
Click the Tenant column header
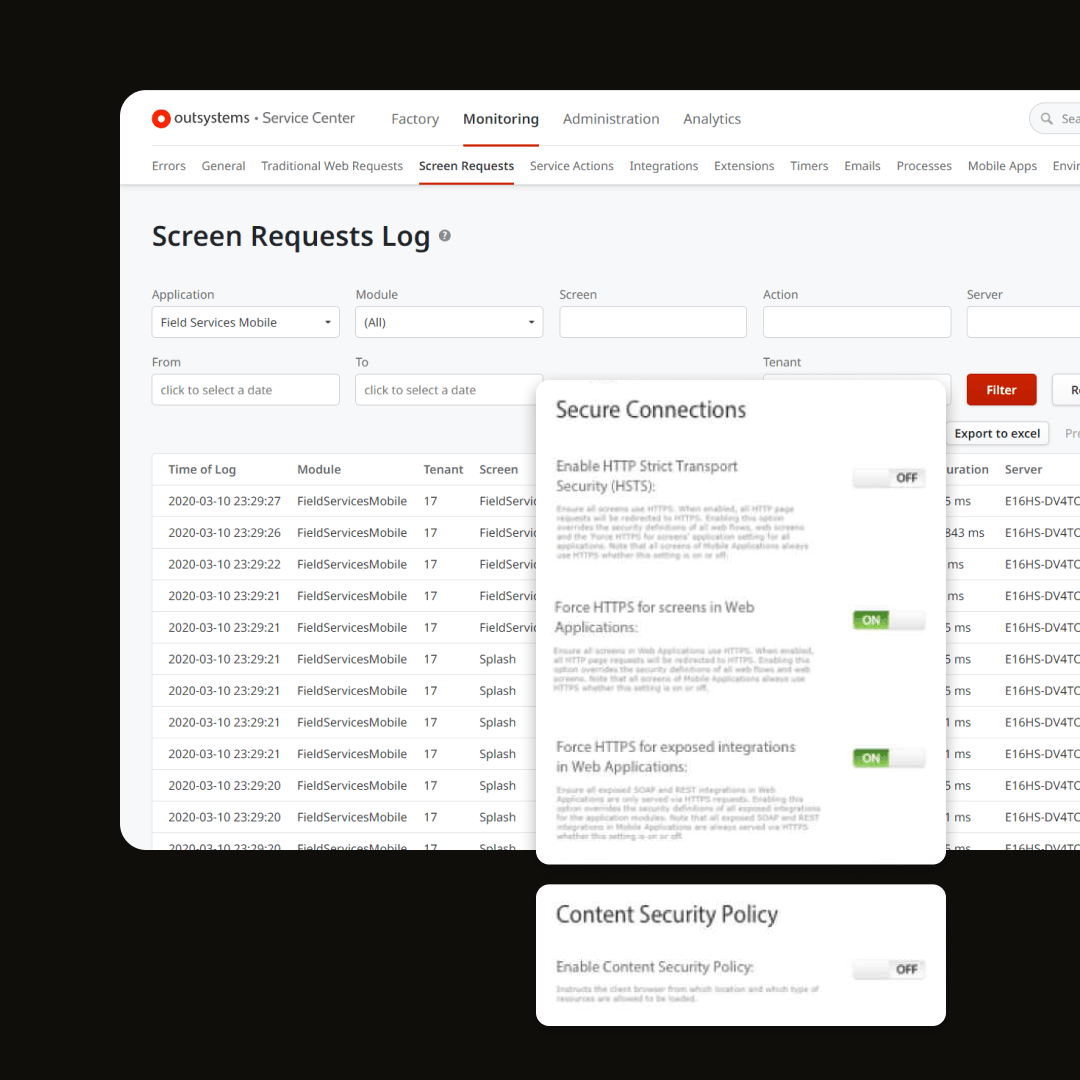pyautogui.click(x=444, y=469)
